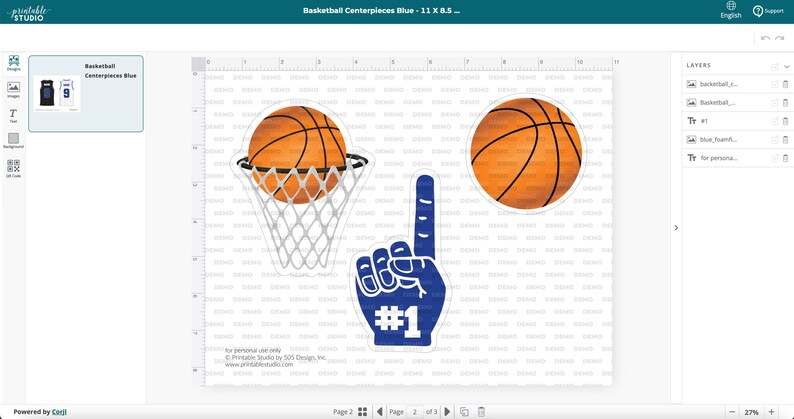Lock the blue_foamfi... layer
794x419 pixels.
(x=775, y=139)
